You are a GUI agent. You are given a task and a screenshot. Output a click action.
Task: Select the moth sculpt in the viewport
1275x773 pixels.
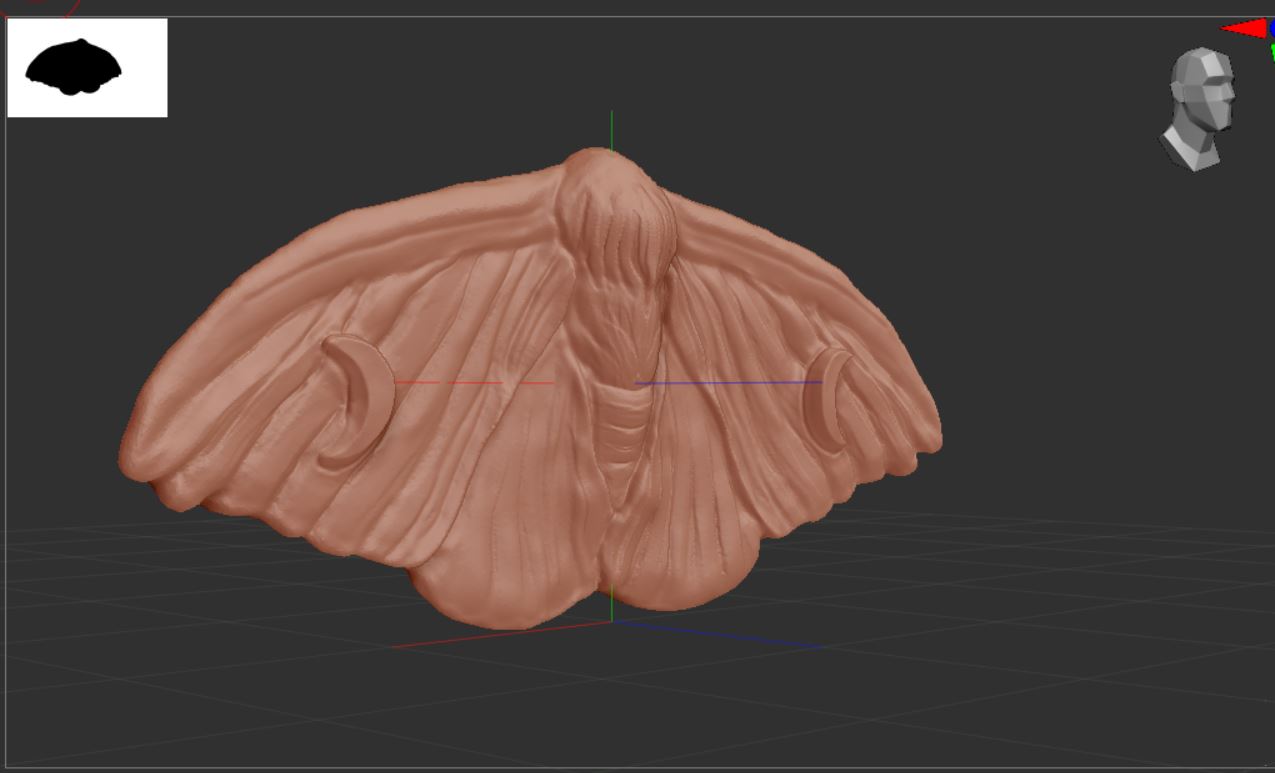click(530, 388)
